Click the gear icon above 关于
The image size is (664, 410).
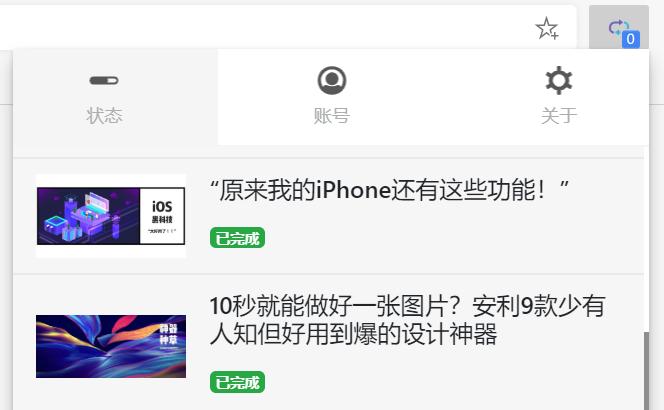559,80
